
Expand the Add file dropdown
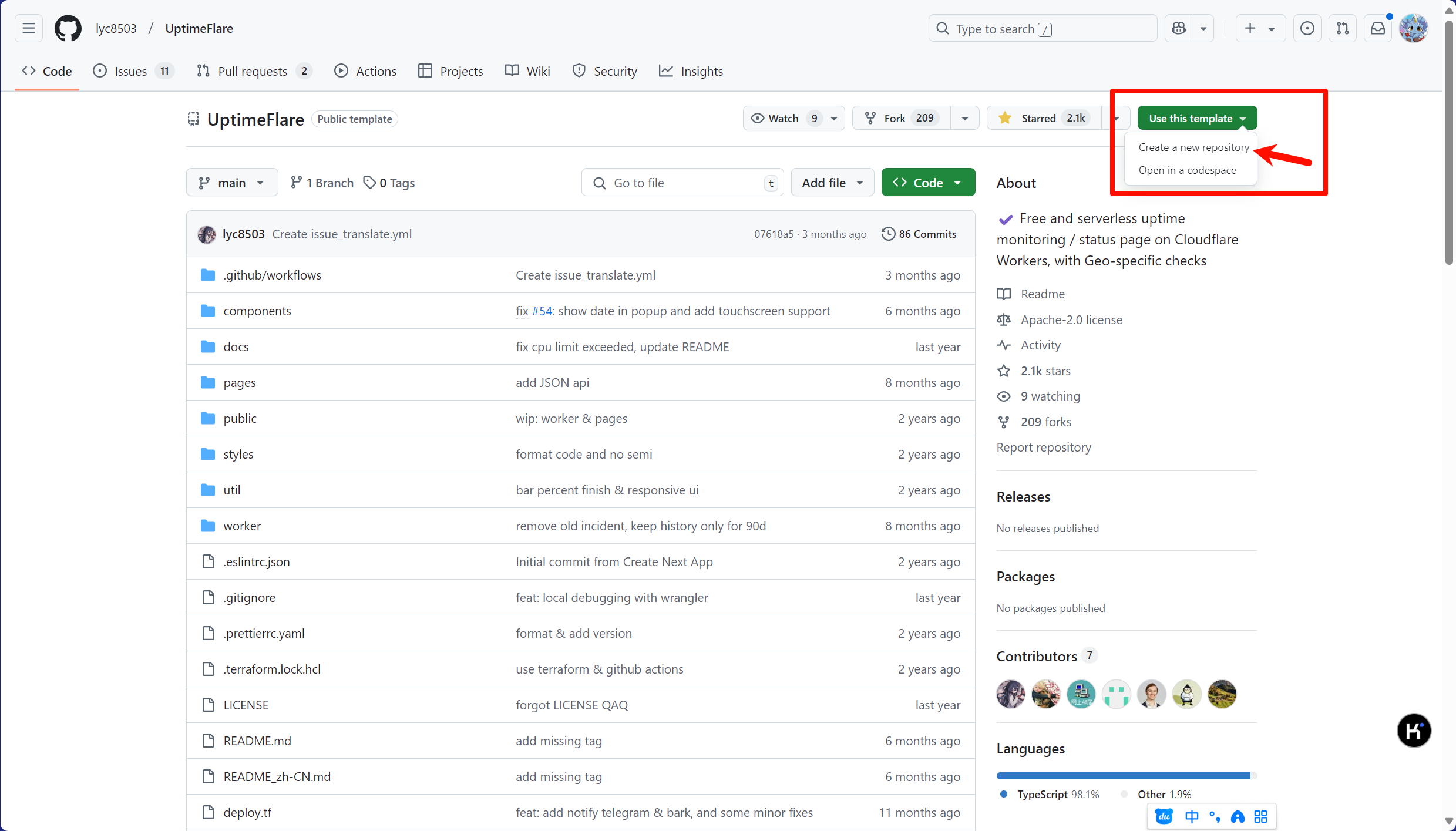click(x=832, y=183)
